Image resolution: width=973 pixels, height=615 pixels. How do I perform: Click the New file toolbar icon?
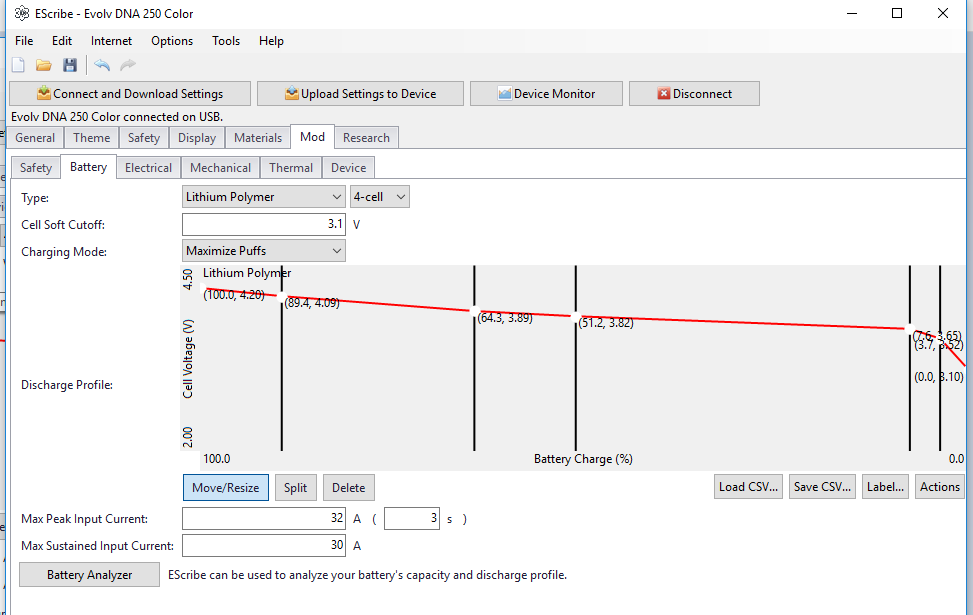(18, 65)
